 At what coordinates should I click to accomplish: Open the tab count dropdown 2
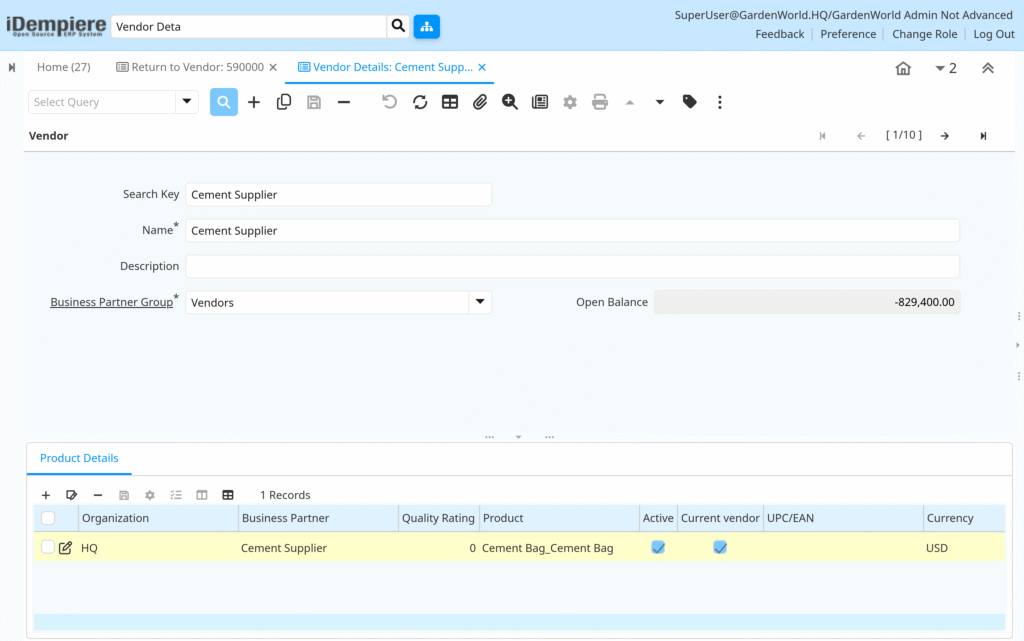click(x=946, y=68)
